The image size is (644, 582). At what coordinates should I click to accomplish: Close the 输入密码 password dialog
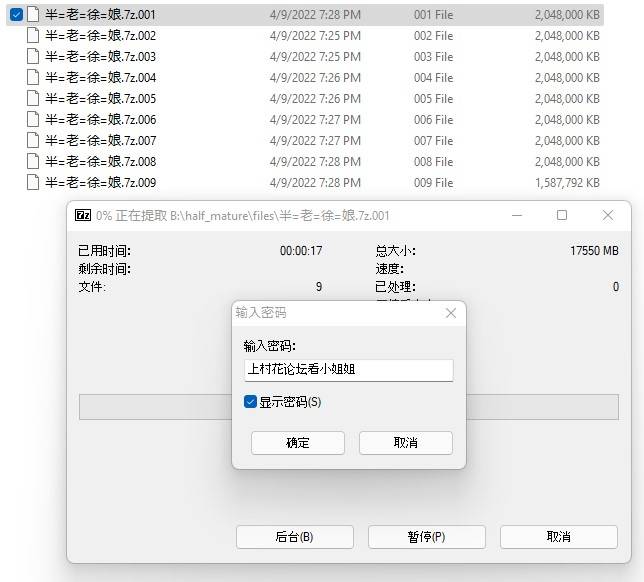click(x=449, y=313)
